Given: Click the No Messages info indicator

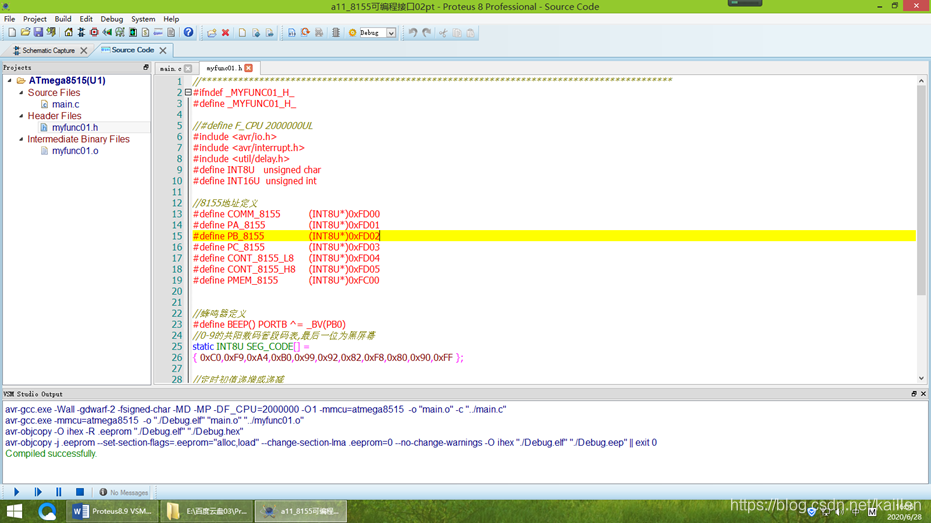Looking at the screenshot, I should [x=124, y=492].
